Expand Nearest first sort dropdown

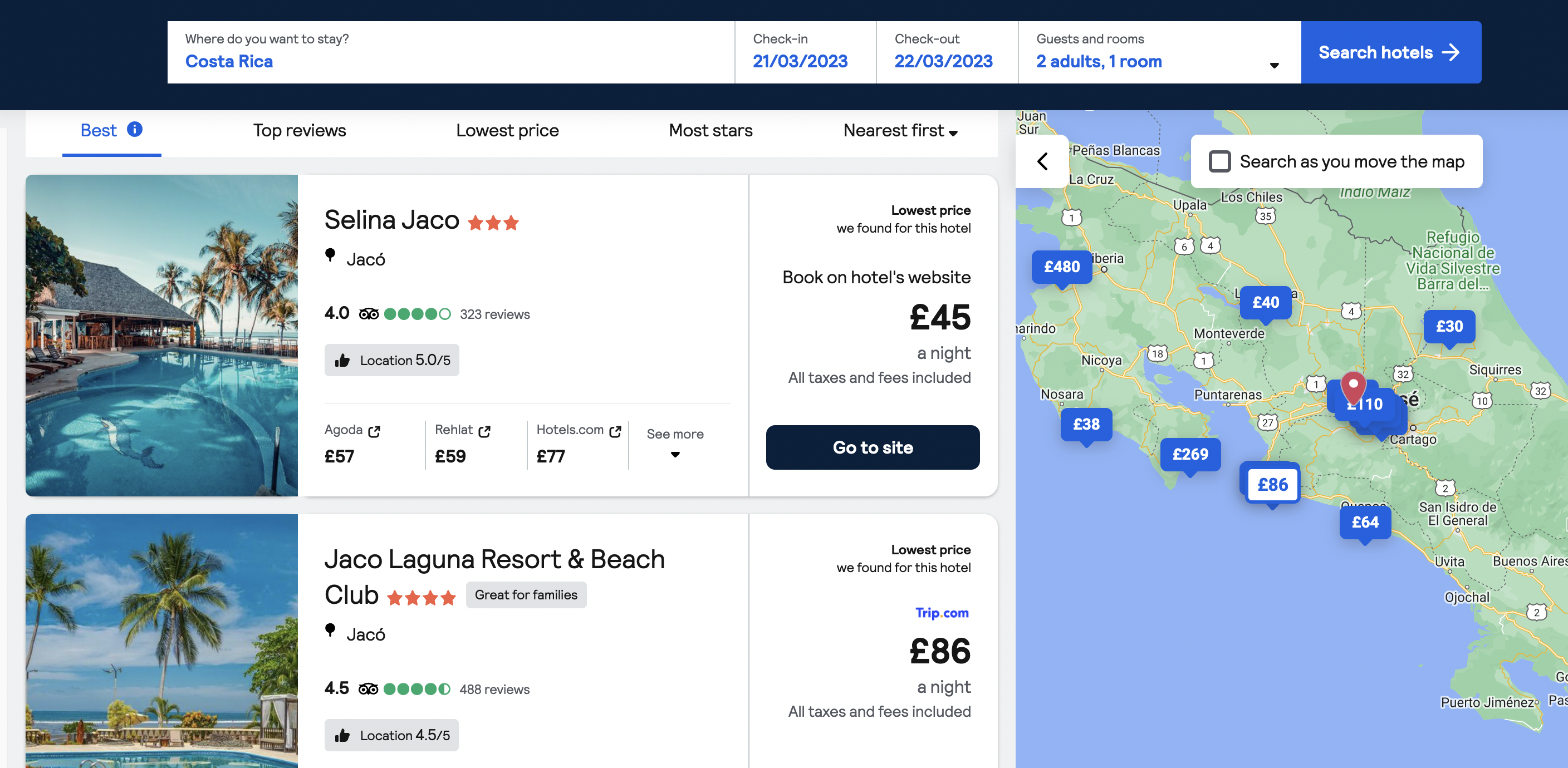tap(900, 130)
